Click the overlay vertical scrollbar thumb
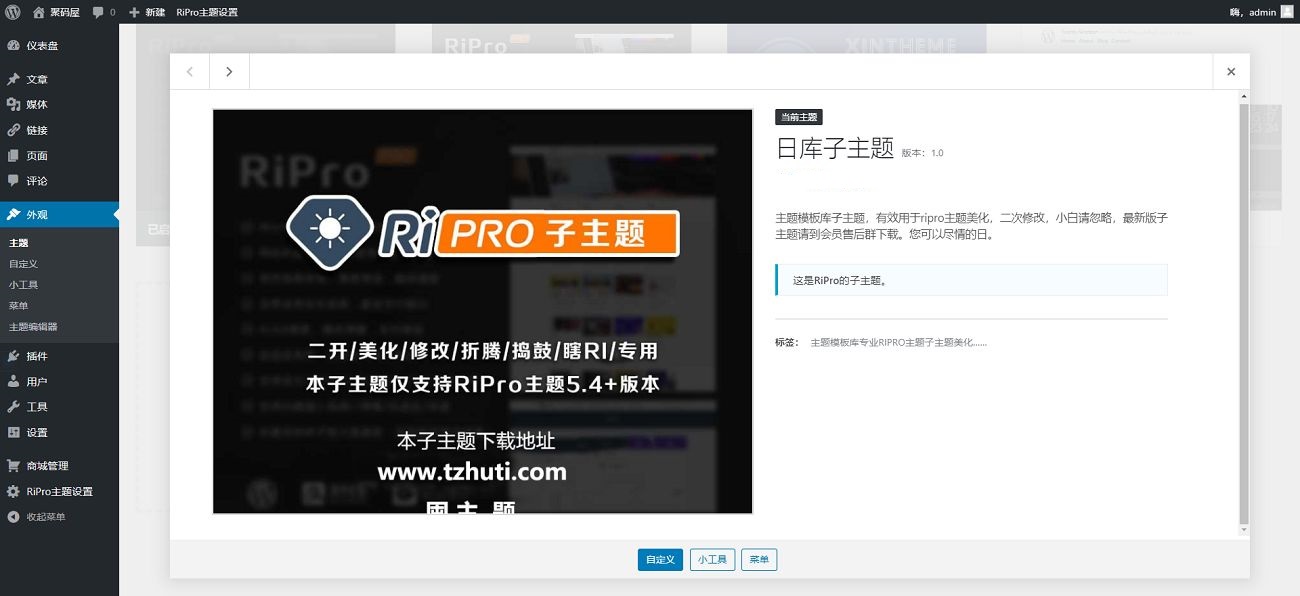The width and height of the screenshot is (1300, 596). (x=1244, y=313)
